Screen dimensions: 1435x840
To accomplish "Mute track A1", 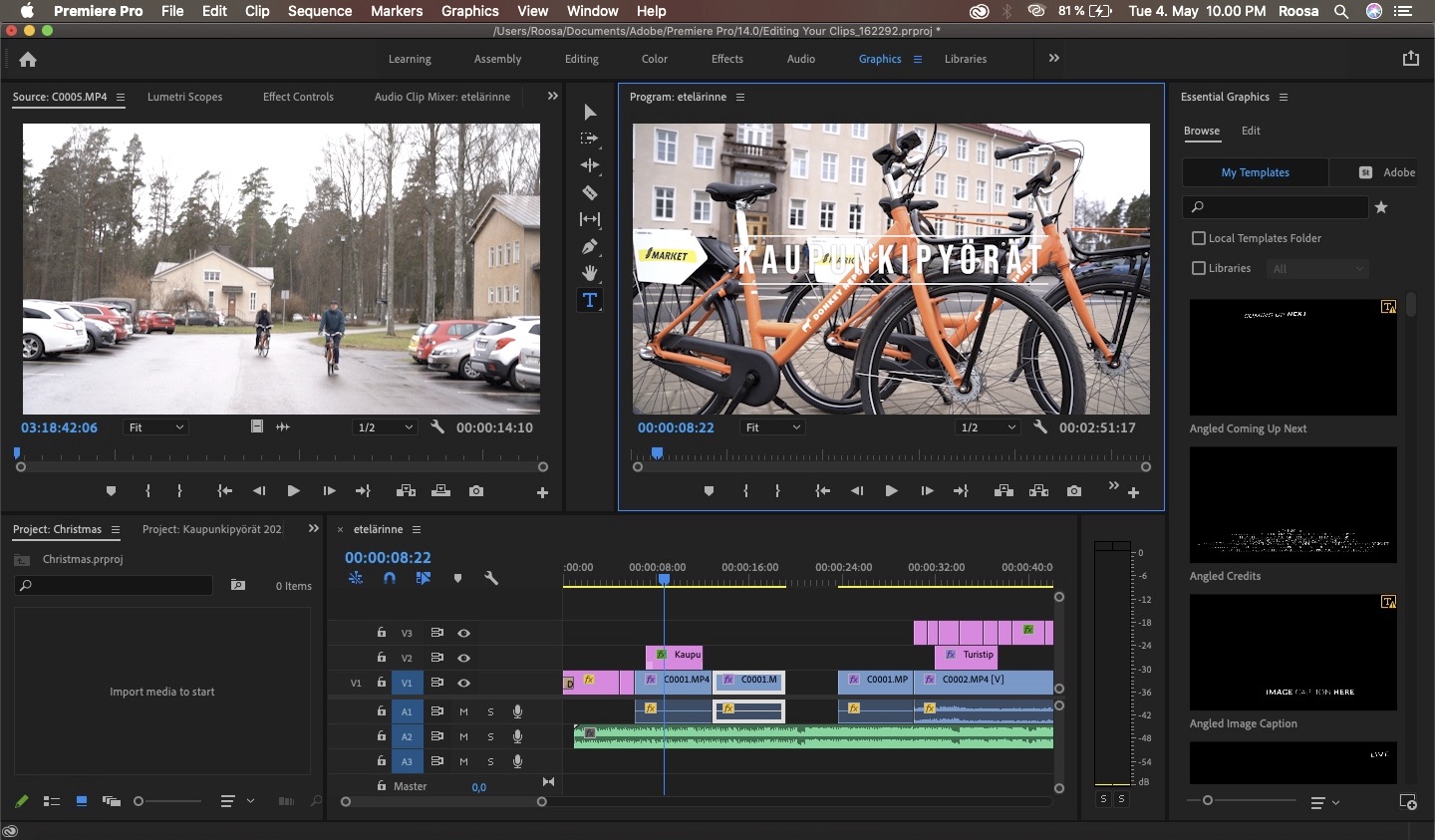I will [x=463, y=711].
